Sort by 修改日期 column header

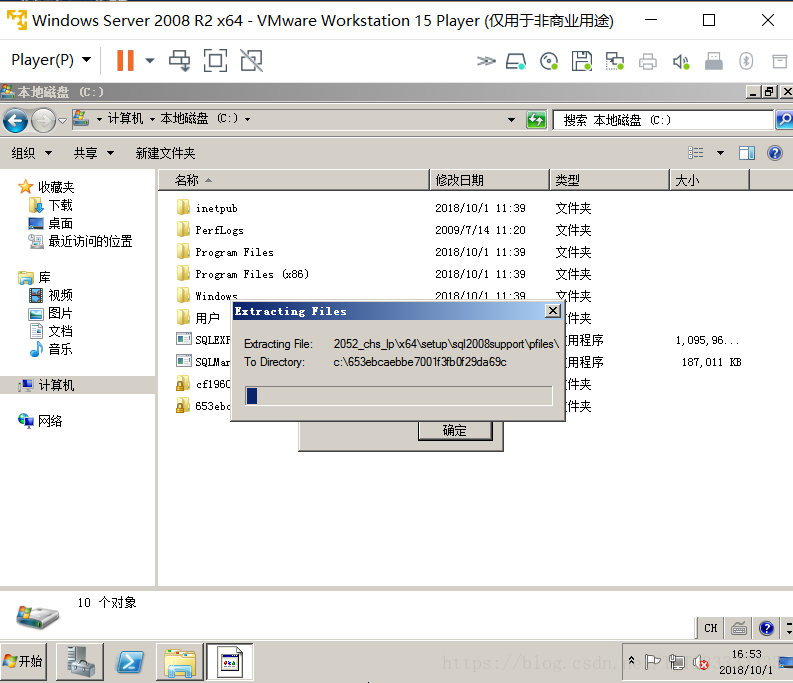490,180
